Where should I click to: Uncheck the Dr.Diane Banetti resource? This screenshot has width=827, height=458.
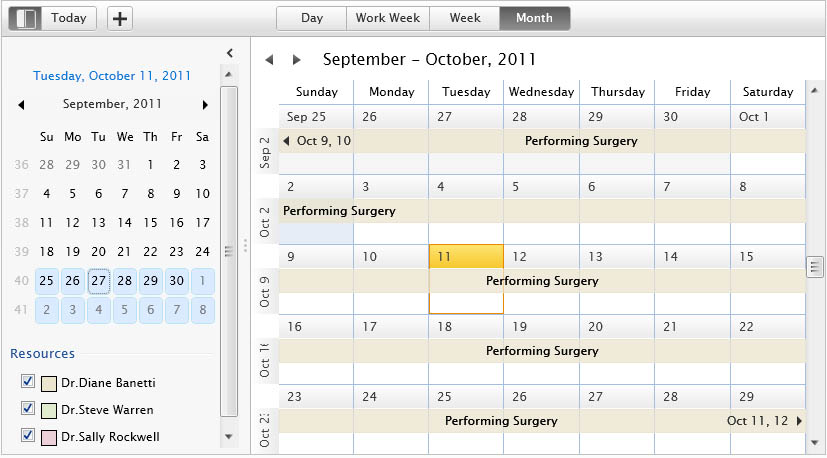[x=28, y=381]
